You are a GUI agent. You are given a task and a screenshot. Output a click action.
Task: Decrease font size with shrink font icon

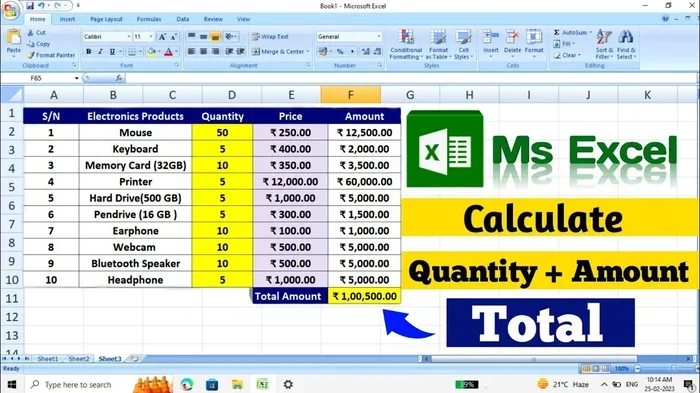pyautogui.click(x=174, y=37)
